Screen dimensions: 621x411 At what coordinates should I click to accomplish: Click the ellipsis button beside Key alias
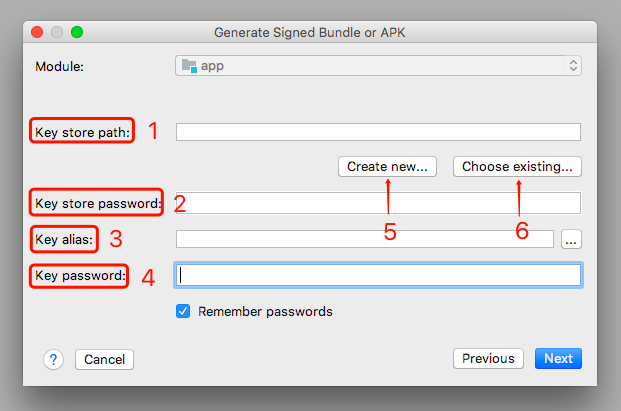571,239
